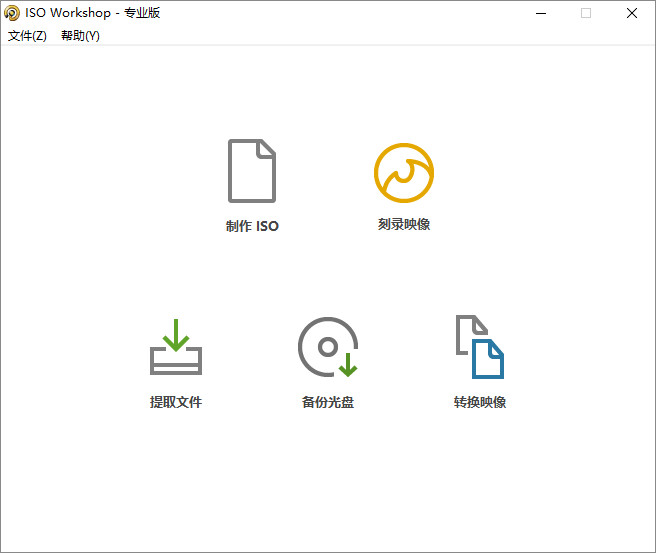Viewport: 656px width, 553px height.
Task: Click the 制作 ISO blank page icon
Action: (x=252, y=171)
